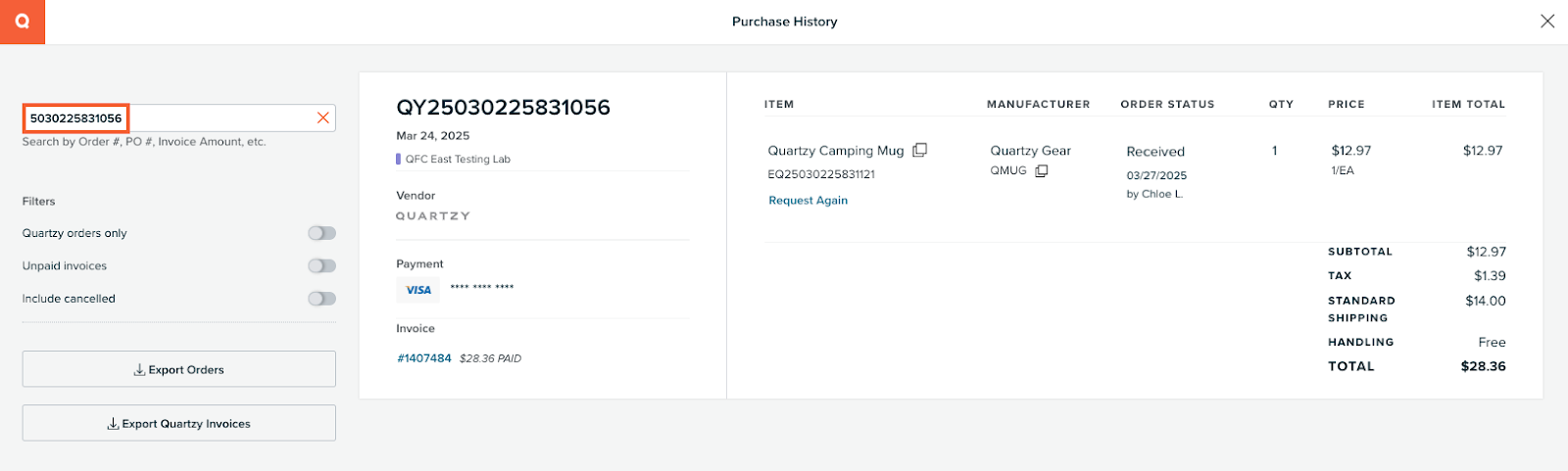Image resolution: width=1568 pixels, height=471 pixels.
Task: Copy the Quartzy Camping Mug item name
Action: pos(919,150)
